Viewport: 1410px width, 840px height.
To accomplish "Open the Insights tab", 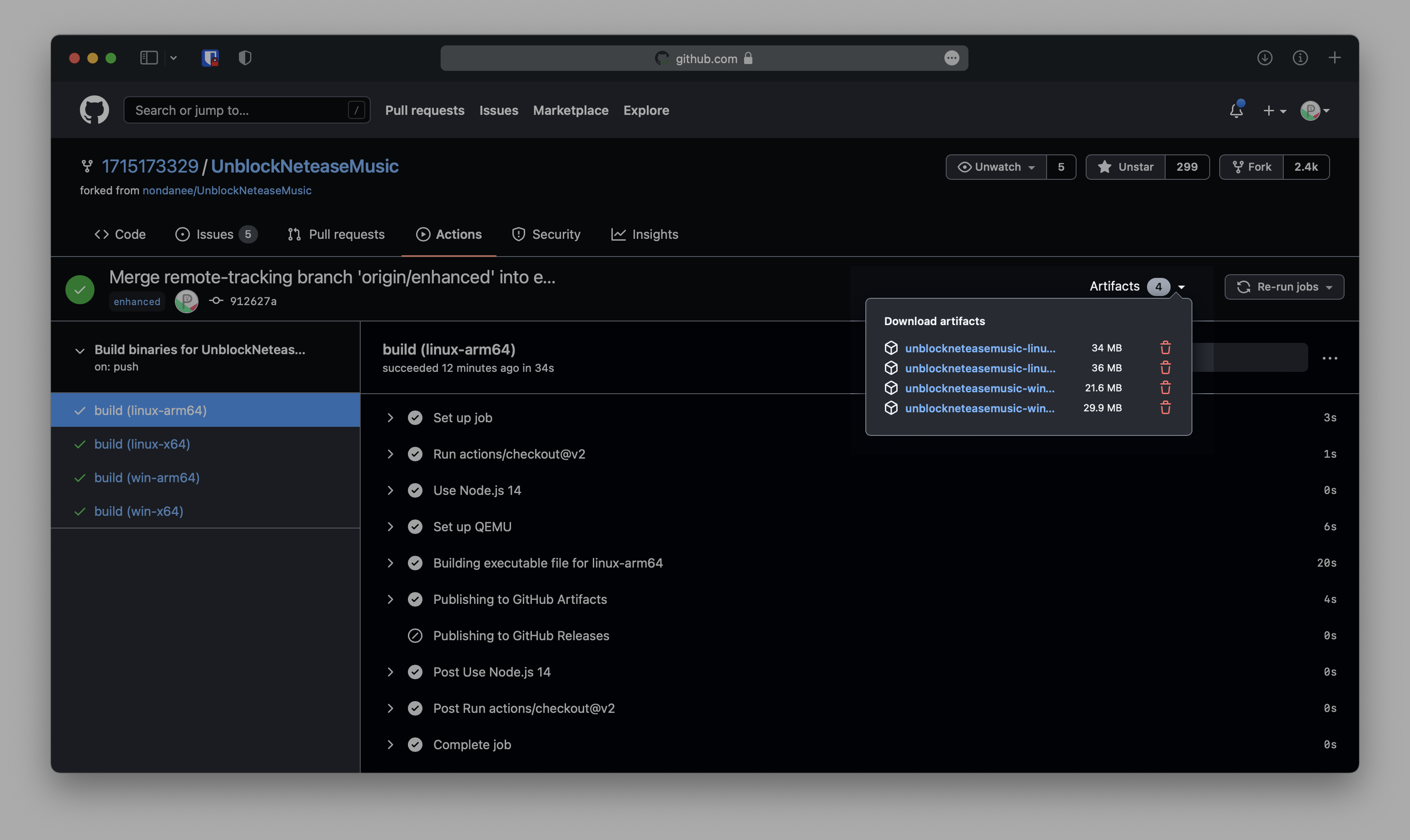I will pos(645,234).
